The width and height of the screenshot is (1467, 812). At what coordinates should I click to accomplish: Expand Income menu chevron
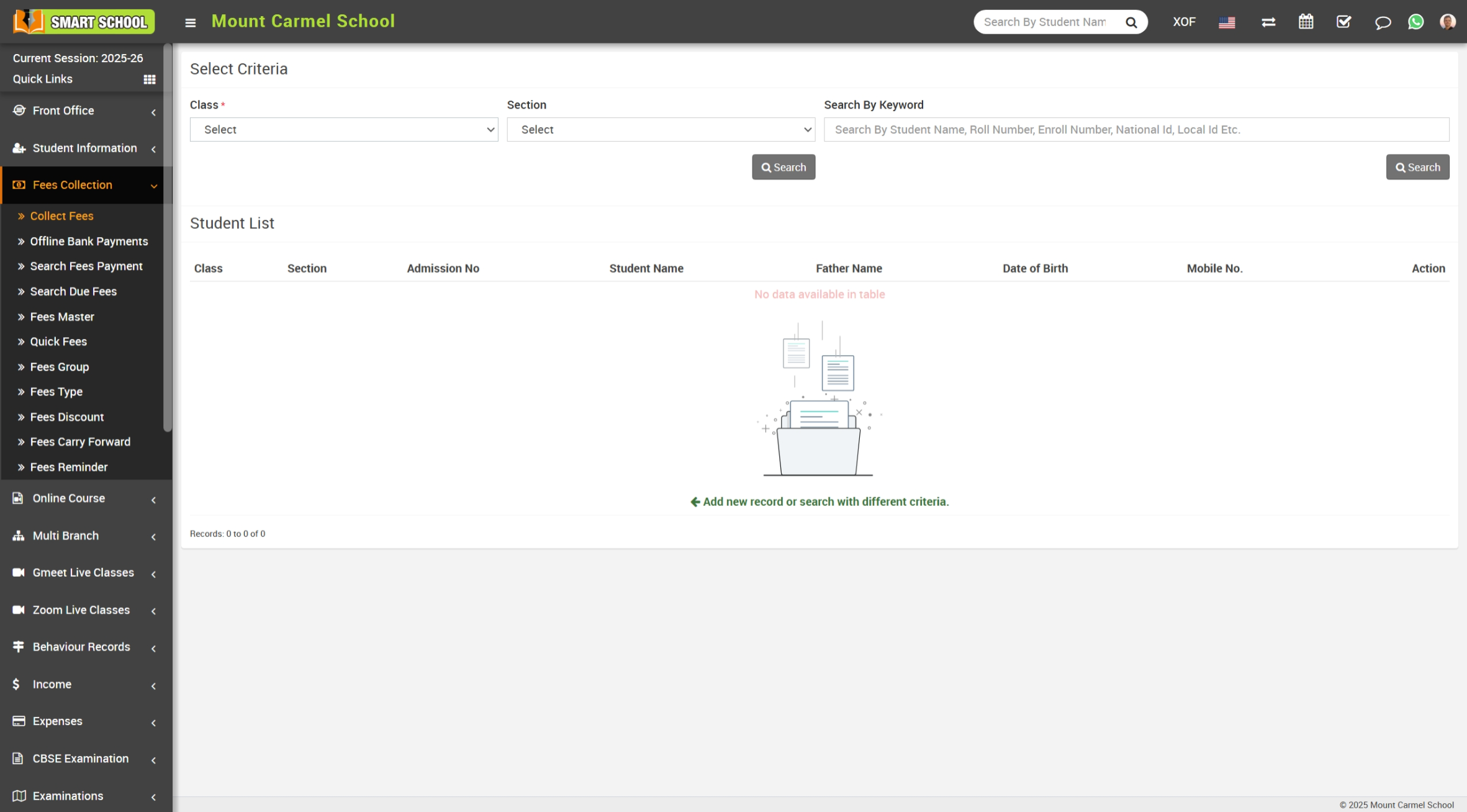pos(153,686)
